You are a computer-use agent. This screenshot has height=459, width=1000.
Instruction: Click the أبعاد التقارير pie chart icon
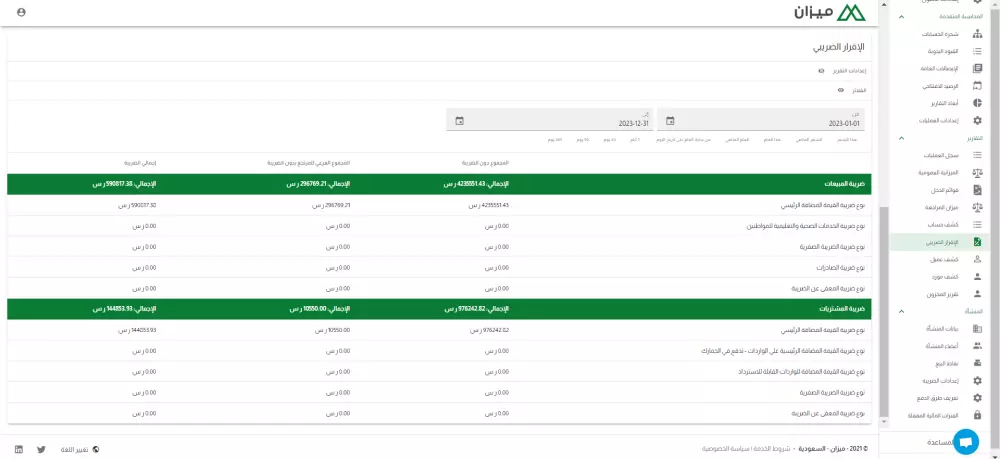[x=977, y=103]
